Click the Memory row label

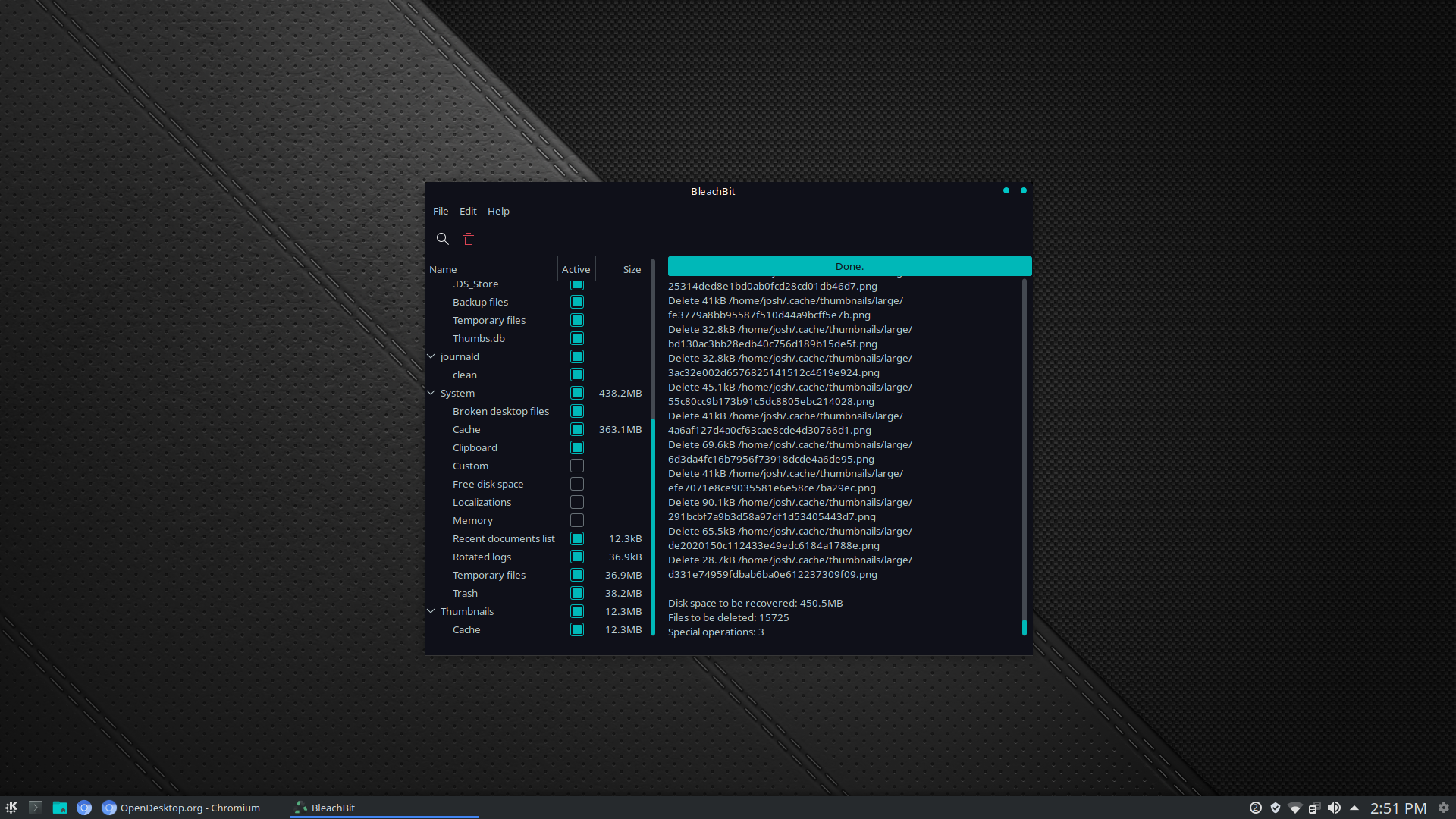[x=472, y=520]
